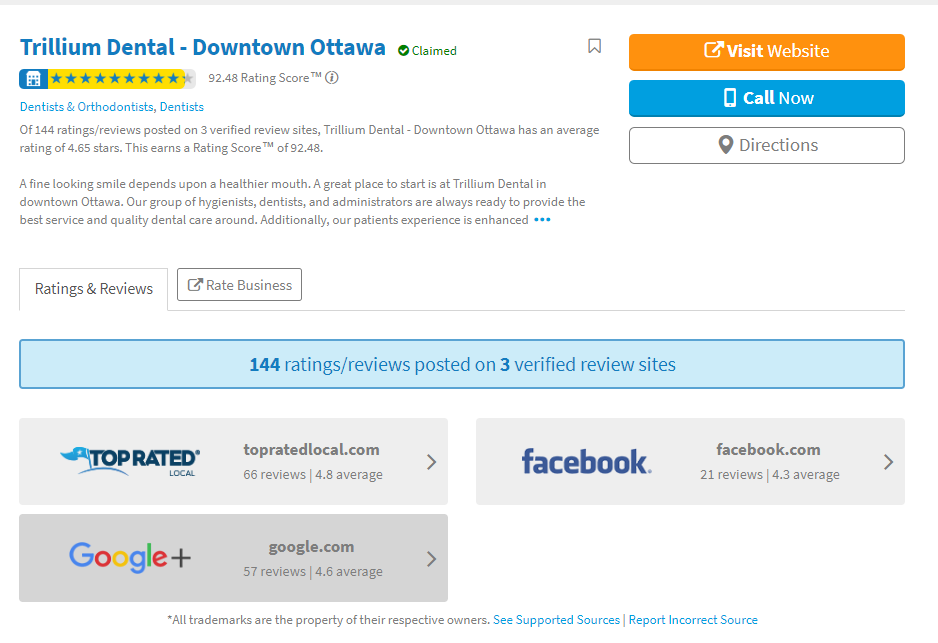Click the Call Now blue button
Image resolution: width=938 pixels, height=643 pixels.
coord(766,98)
